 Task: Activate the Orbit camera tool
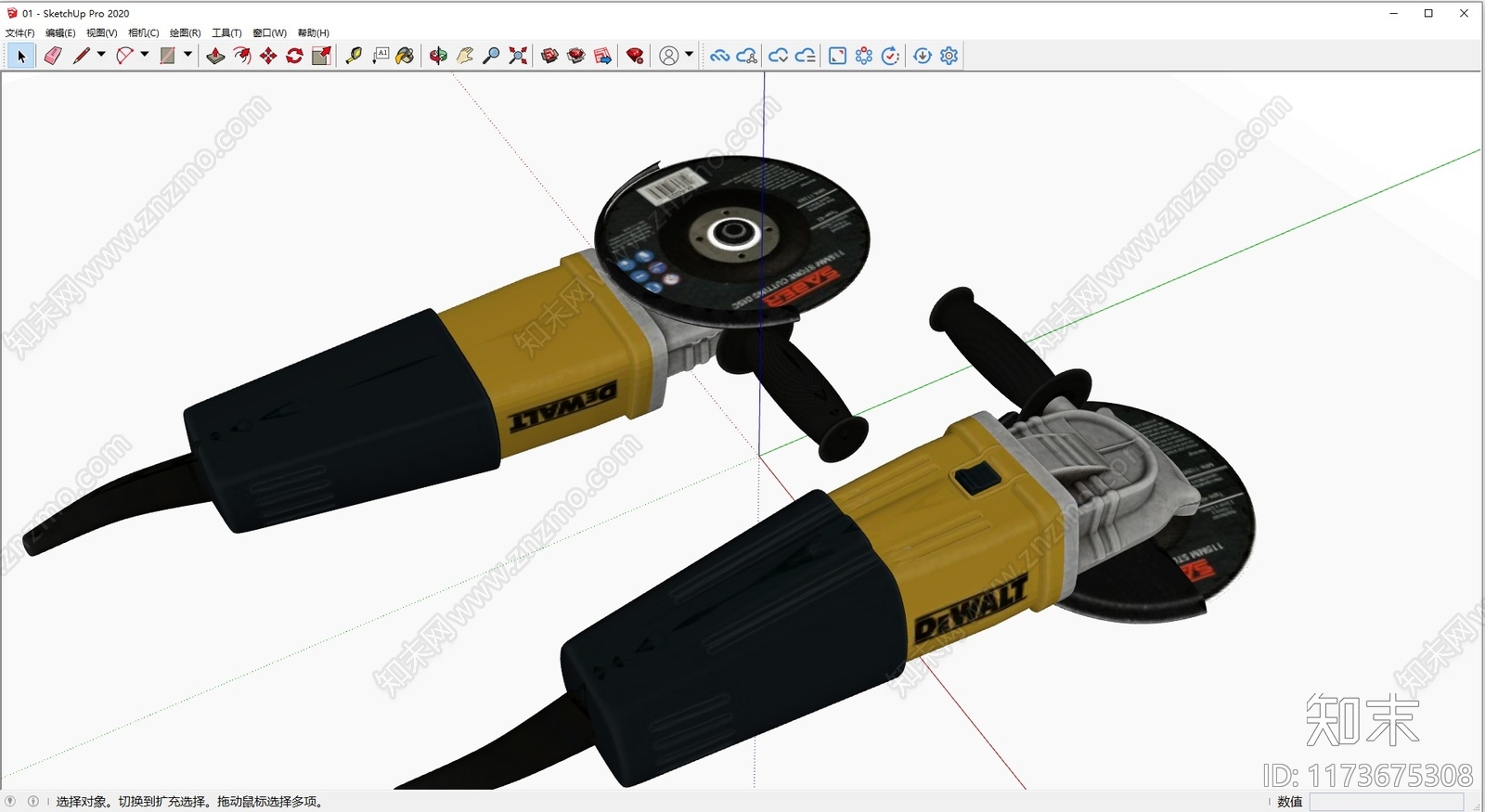click(x=438, y=57)
